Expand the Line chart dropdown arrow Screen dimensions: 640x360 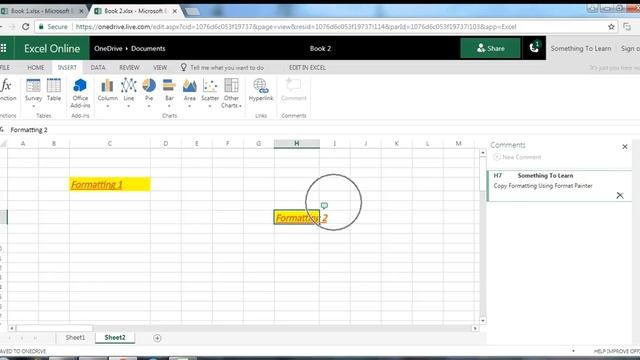(x=129, y=106)
